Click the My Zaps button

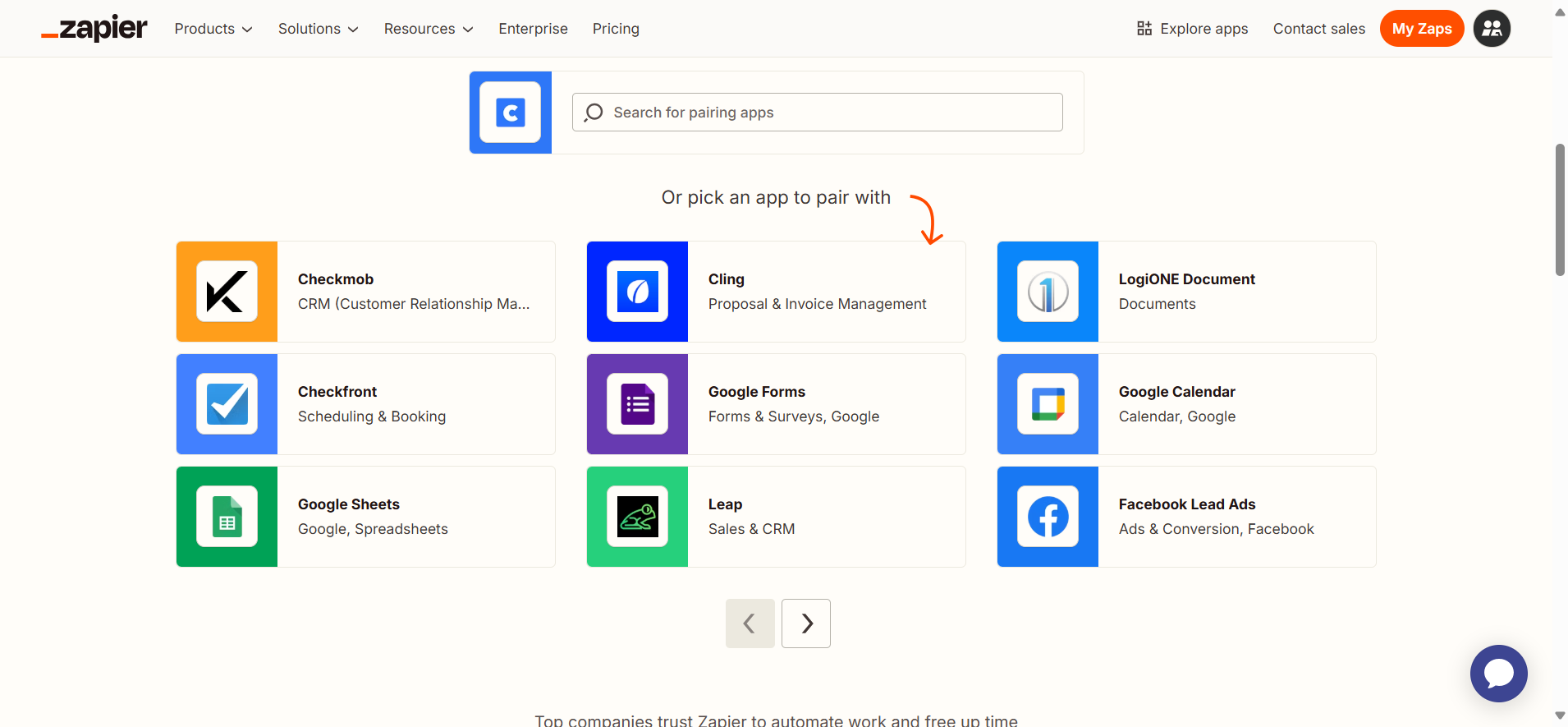point(1422,29)
